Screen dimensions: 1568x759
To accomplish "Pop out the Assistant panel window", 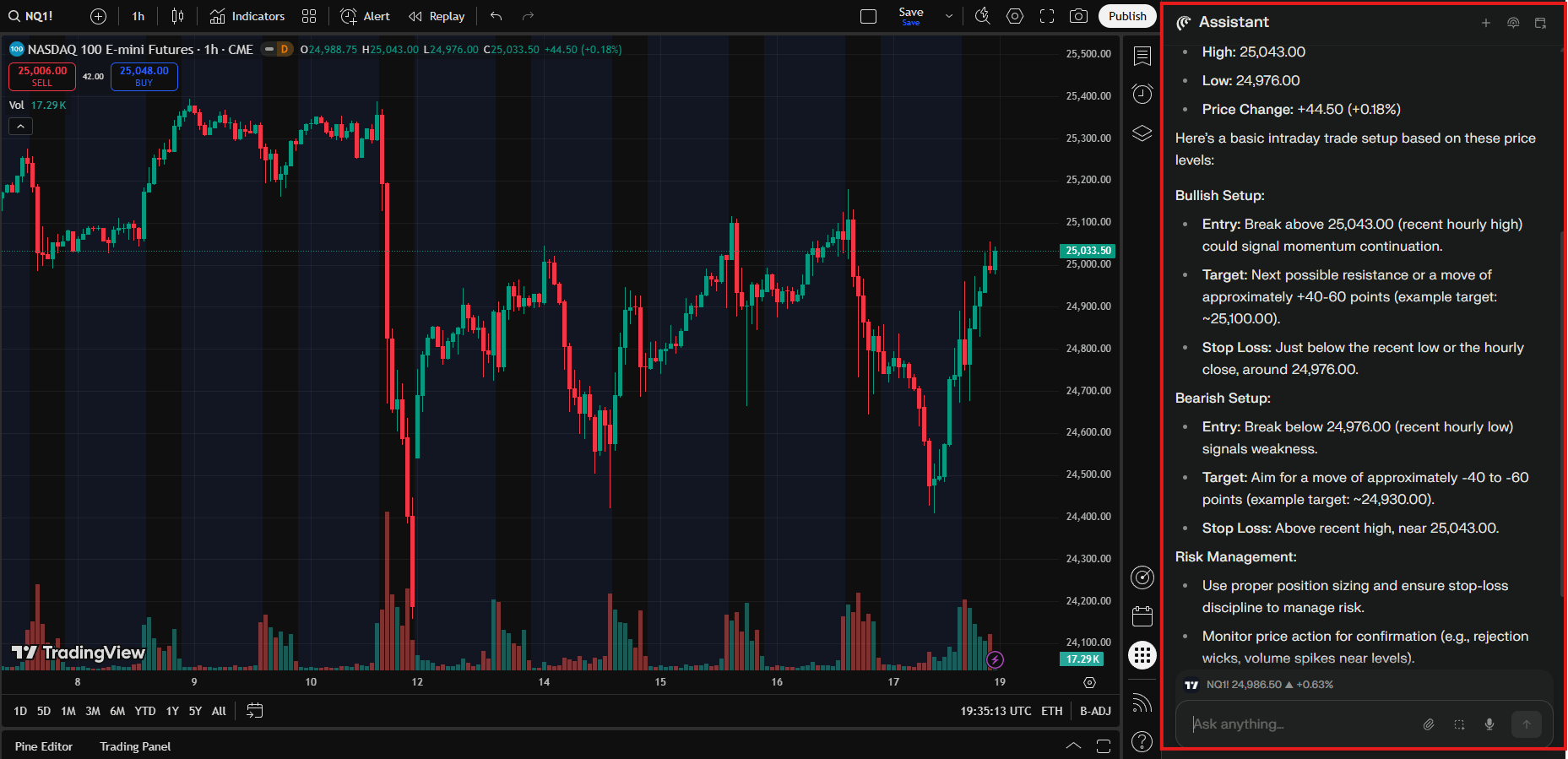I will point(1540,23).
